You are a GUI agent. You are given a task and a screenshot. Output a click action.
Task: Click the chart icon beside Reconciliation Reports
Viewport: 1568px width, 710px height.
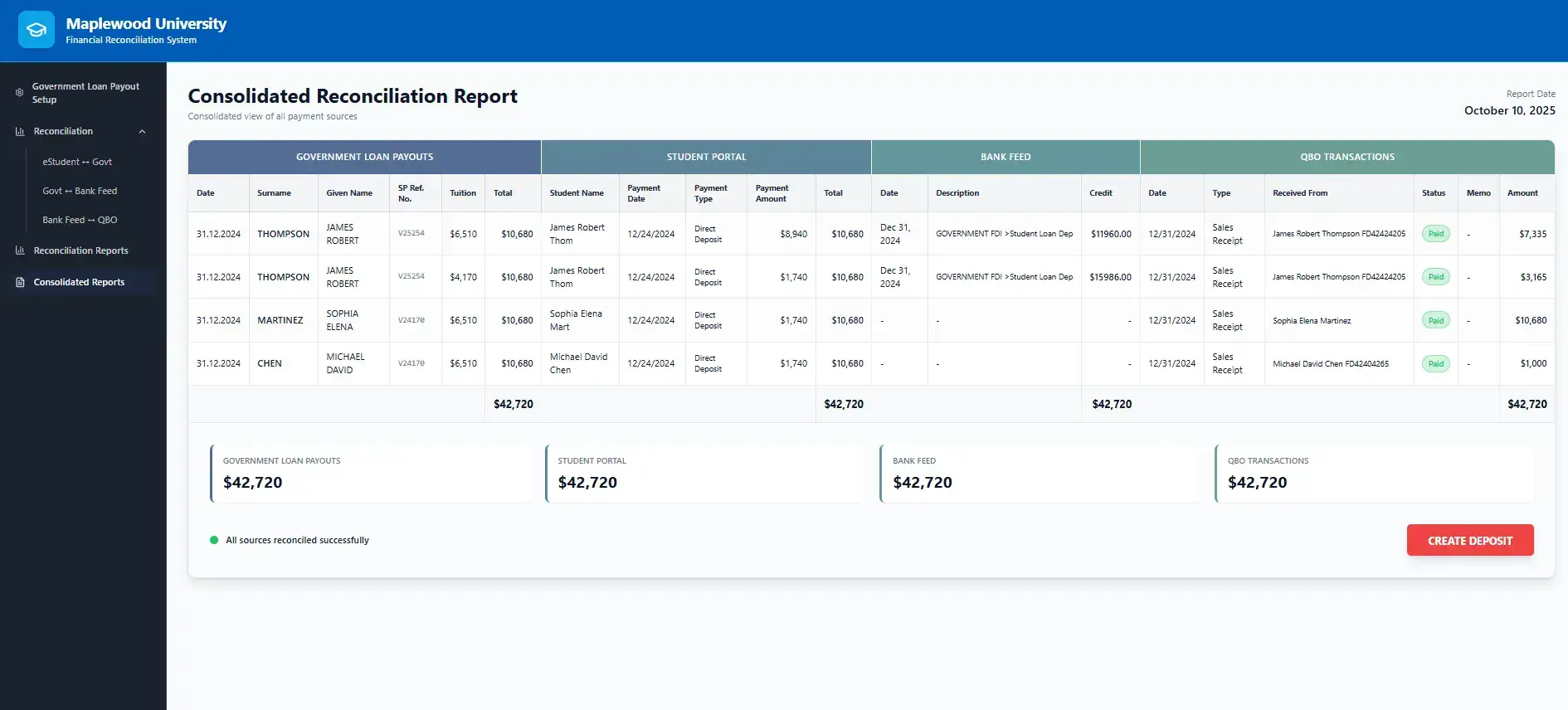point(20,250)
